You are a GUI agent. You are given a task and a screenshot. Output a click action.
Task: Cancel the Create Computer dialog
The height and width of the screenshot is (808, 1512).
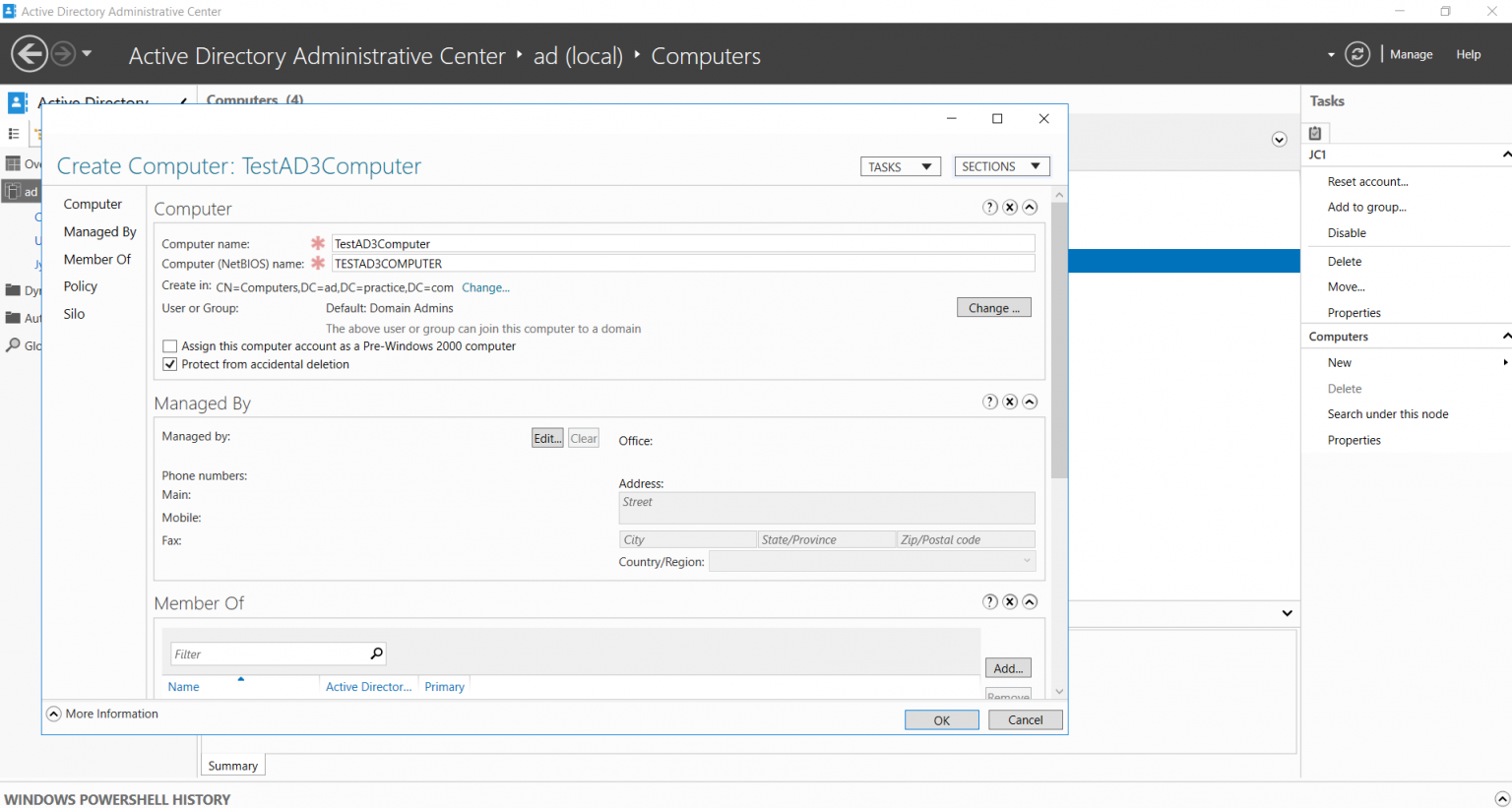(1025, 720)
